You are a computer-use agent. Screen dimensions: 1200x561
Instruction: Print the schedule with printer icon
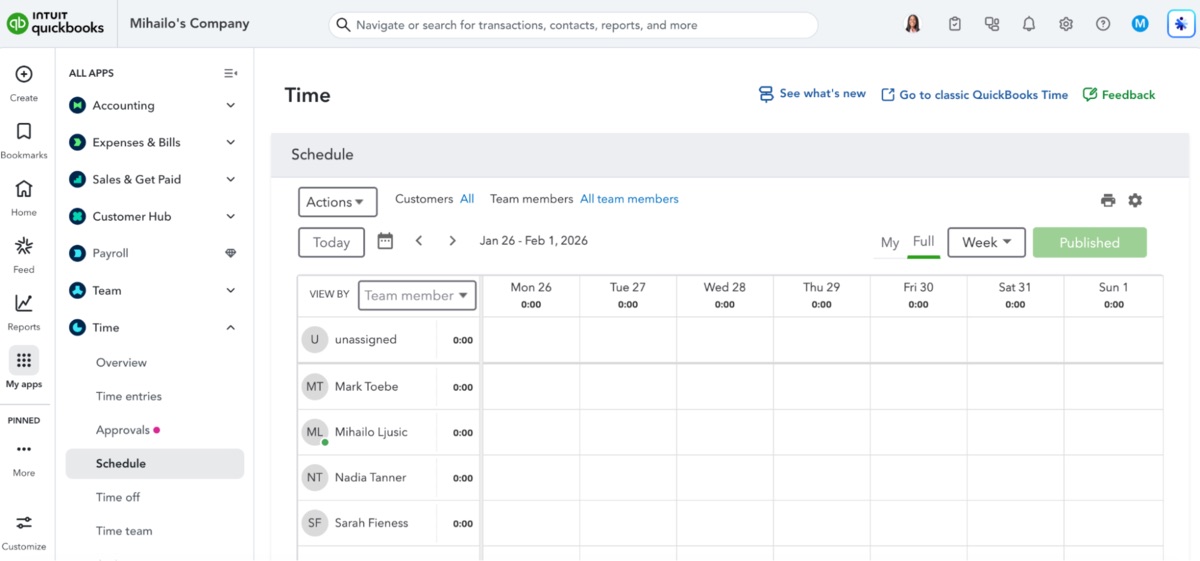click(1108, 200)
